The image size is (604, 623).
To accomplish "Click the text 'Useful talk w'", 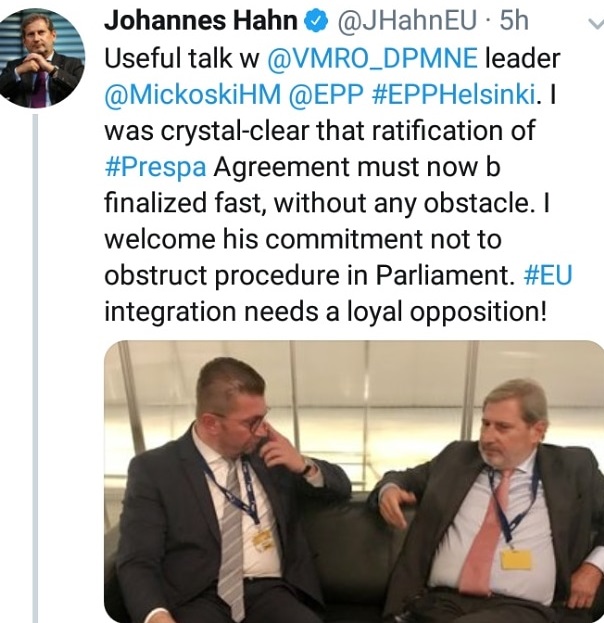I will pos(182,58).
